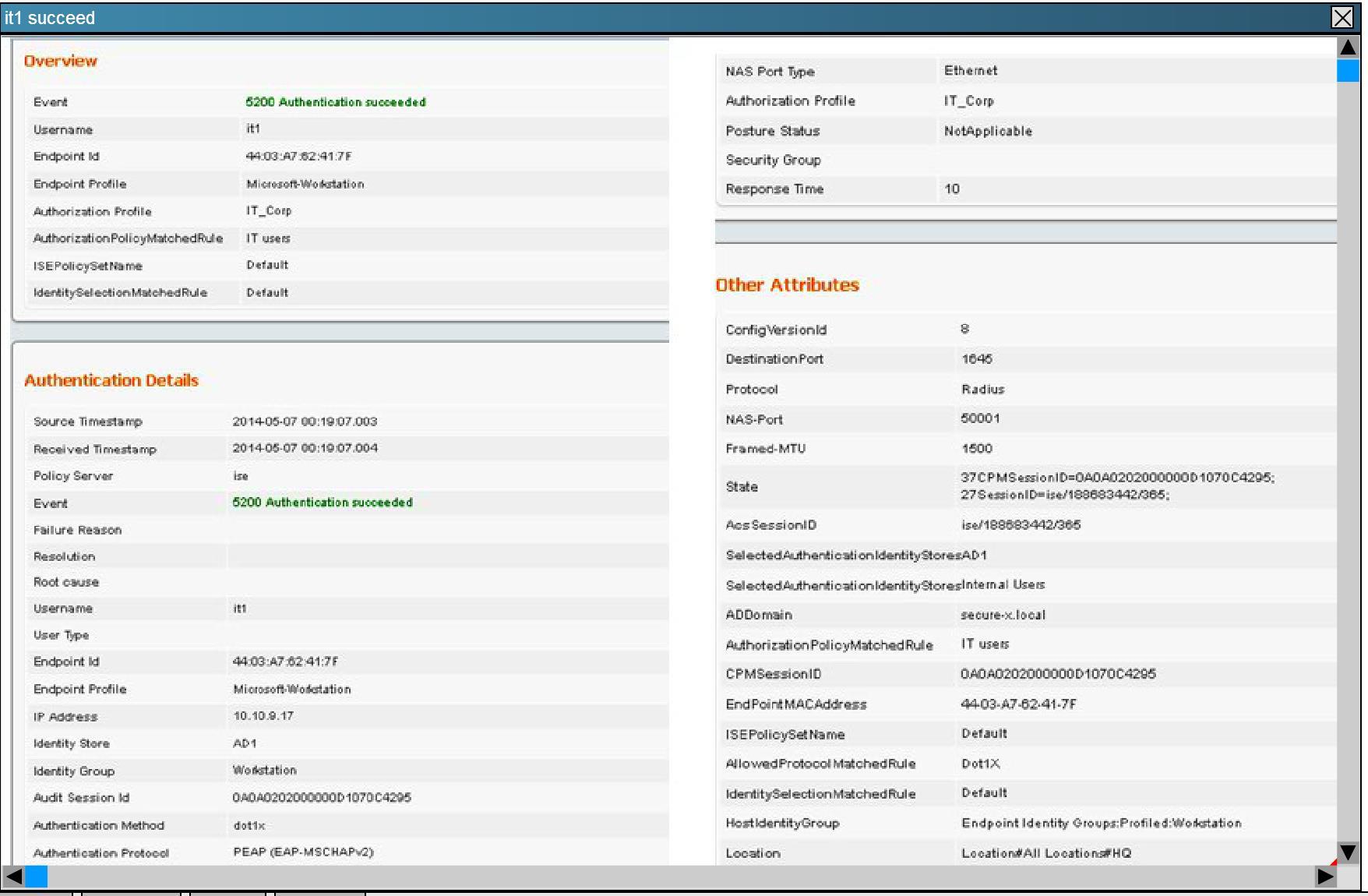Click the vertical scrollbar down arrow
The width and height of the screenshot is (1368, 896).
(1348, 852)
